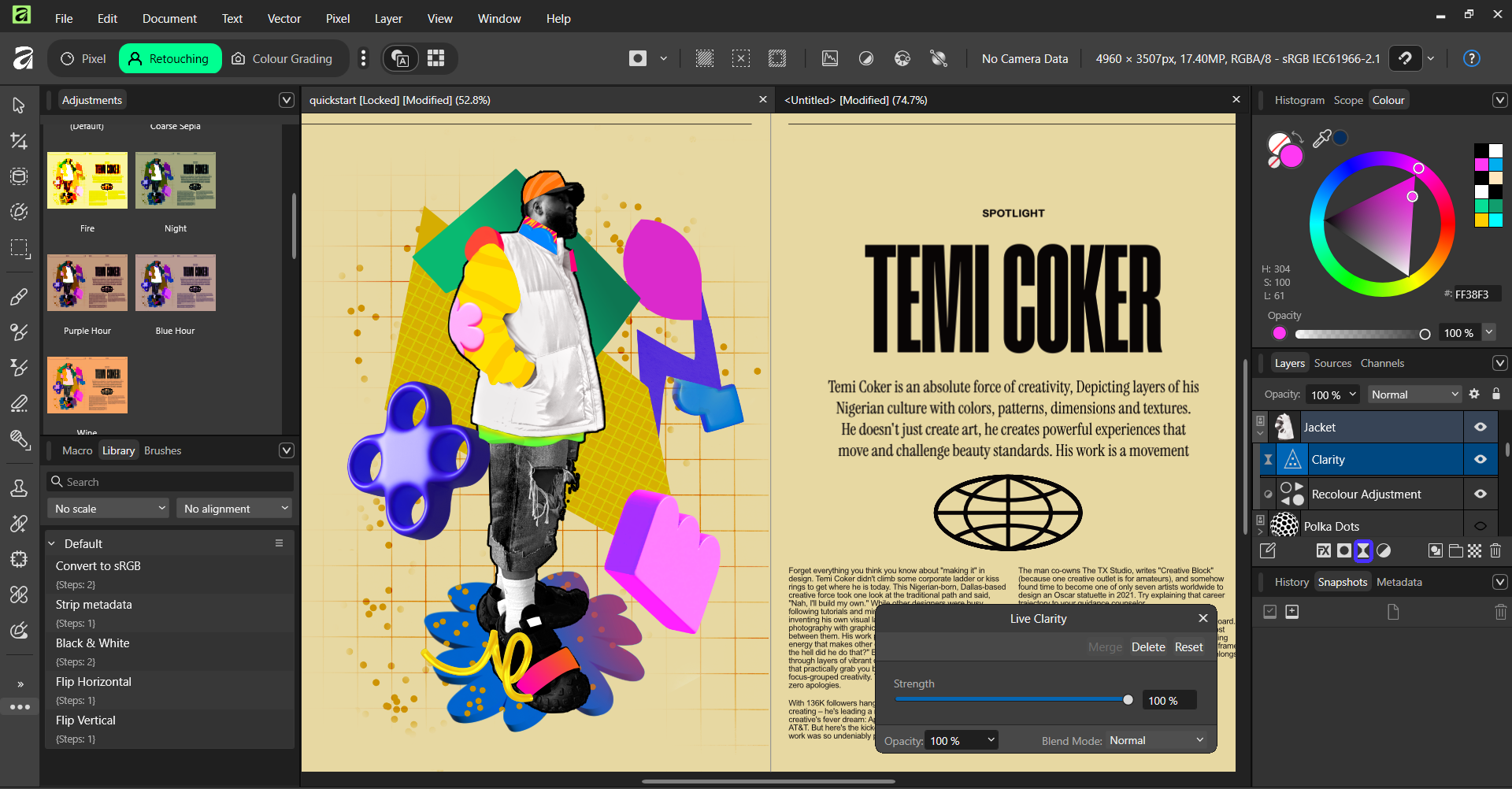Image resolution: width=1512 pixels, height=789 pixels.
Task: Select the Paint Brush tool
Action: tap(19, 297)
